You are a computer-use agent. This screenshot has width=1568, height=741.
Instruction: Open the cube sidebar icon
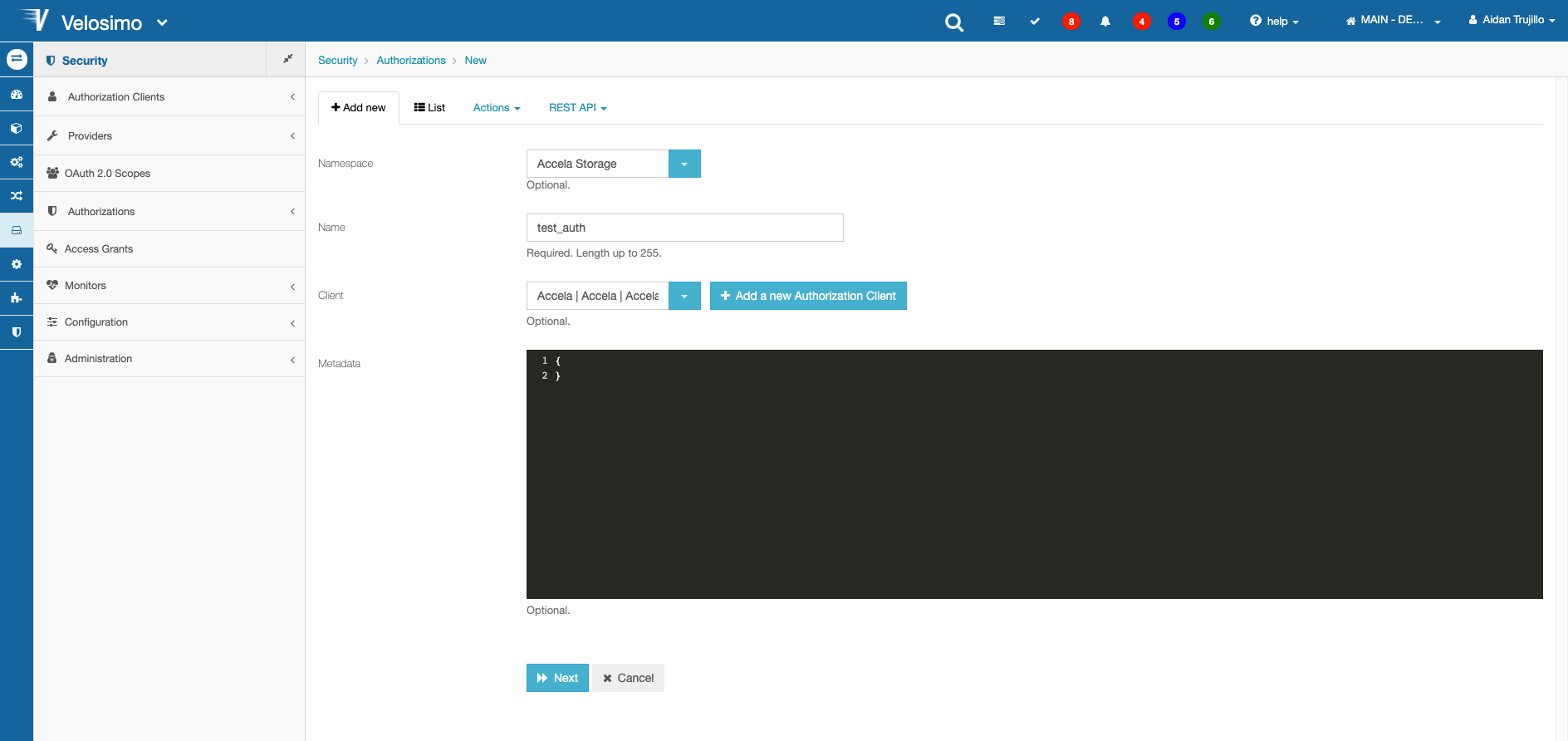pyautogui.click(x=17, y=129)
